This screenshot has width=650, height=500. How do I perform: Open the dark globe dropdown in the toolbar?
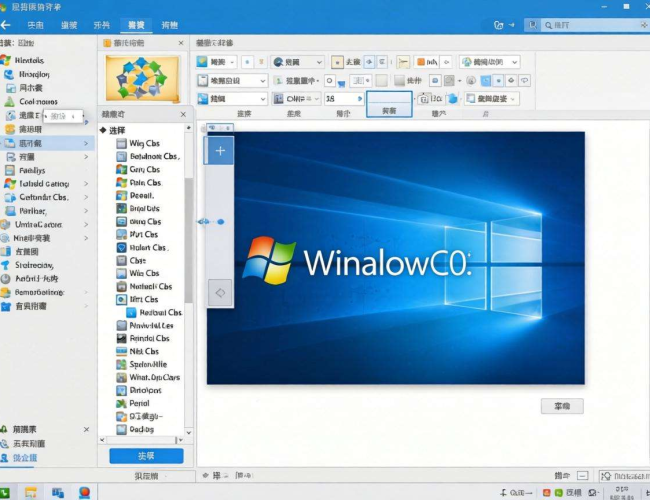[x=297, y=62]
